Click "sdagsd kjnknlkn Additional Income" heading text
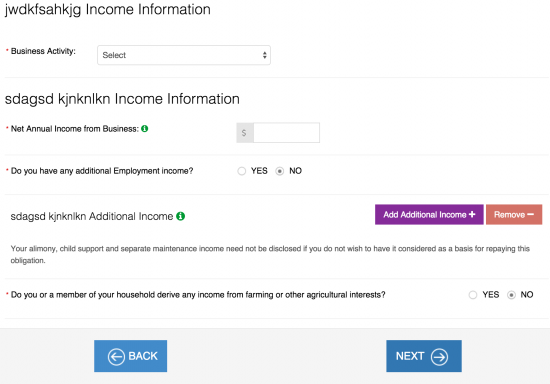This screenshot has width=550, height=384. click(x=92, y=216)
